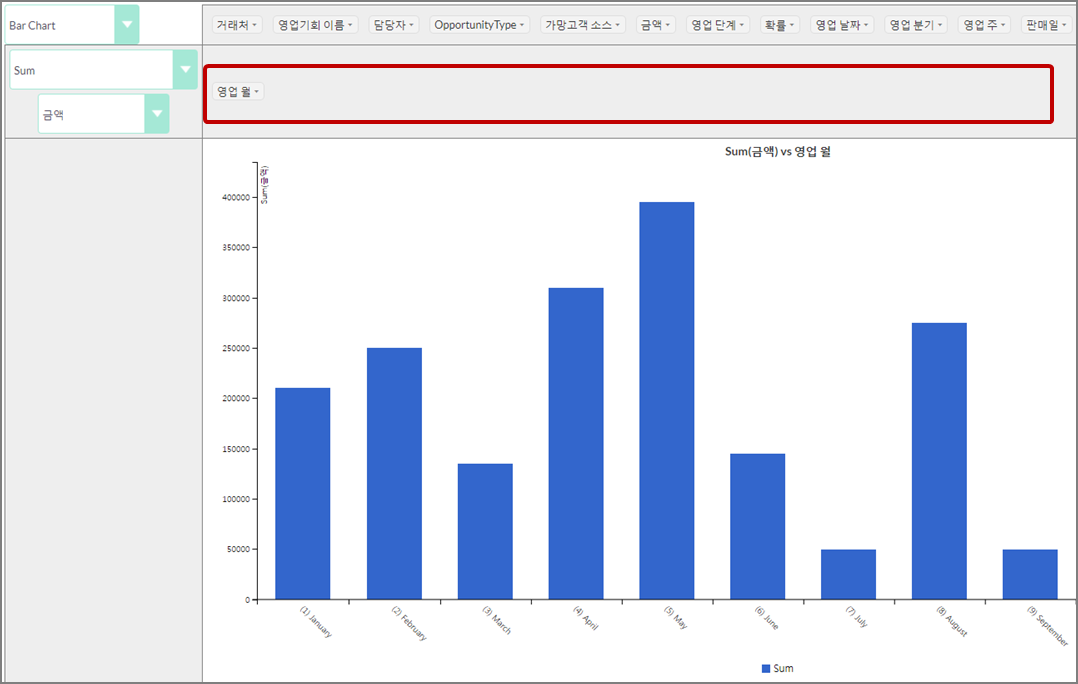Click the OpportunityType field chip
The width and height of the screenshot is (1078, 684).
click(480, 25)
